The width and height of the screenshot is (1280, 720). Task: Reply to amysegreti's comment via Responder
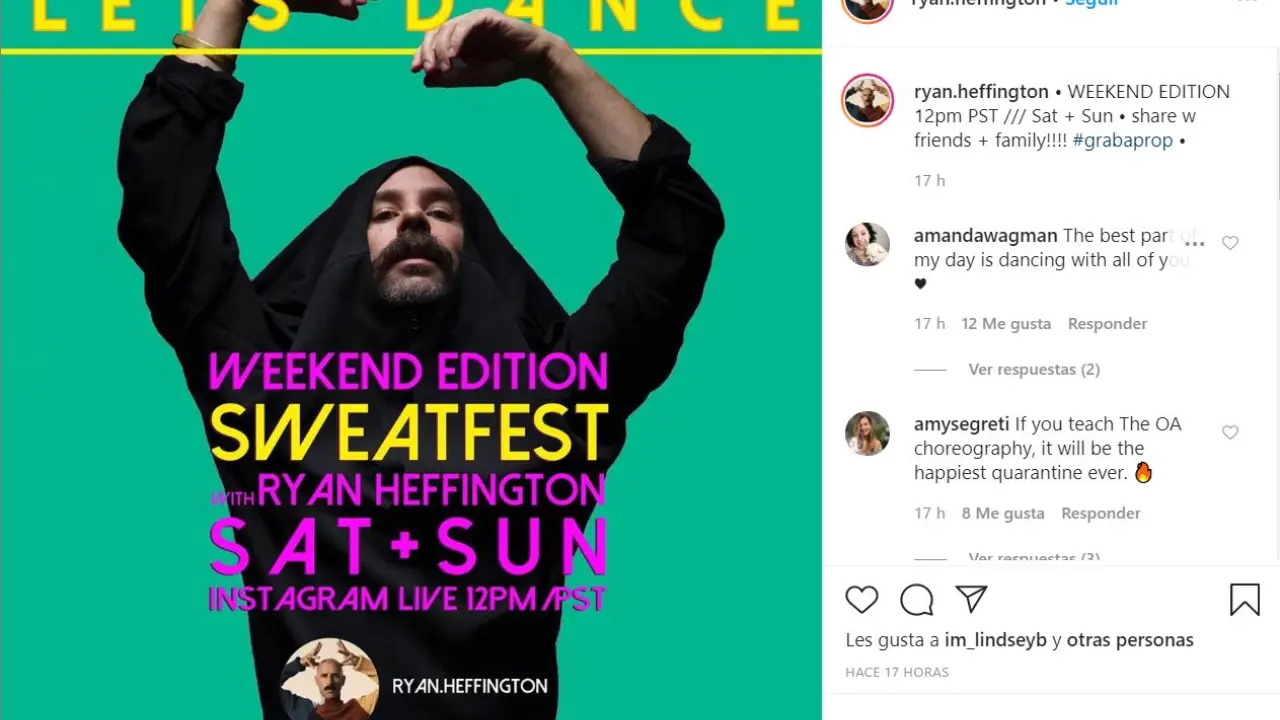click(x=1101, y=513)
